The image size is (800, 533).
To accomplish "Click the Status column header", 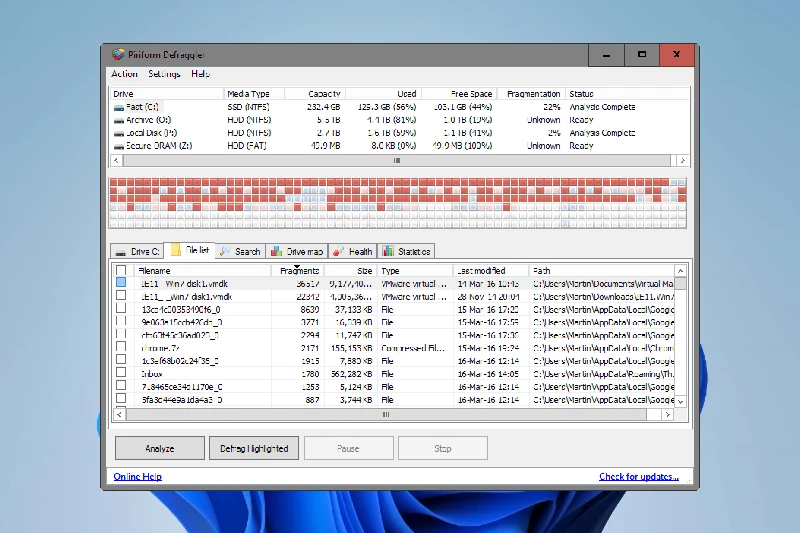I will (x=629, y=94).
